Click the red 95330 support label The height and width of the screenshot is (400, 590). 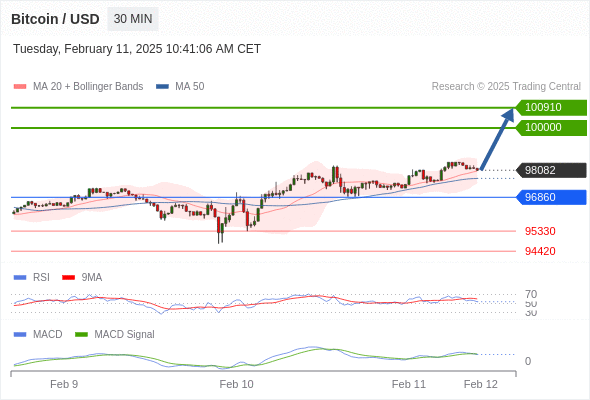pyautogui.click(x=540, y=231)
